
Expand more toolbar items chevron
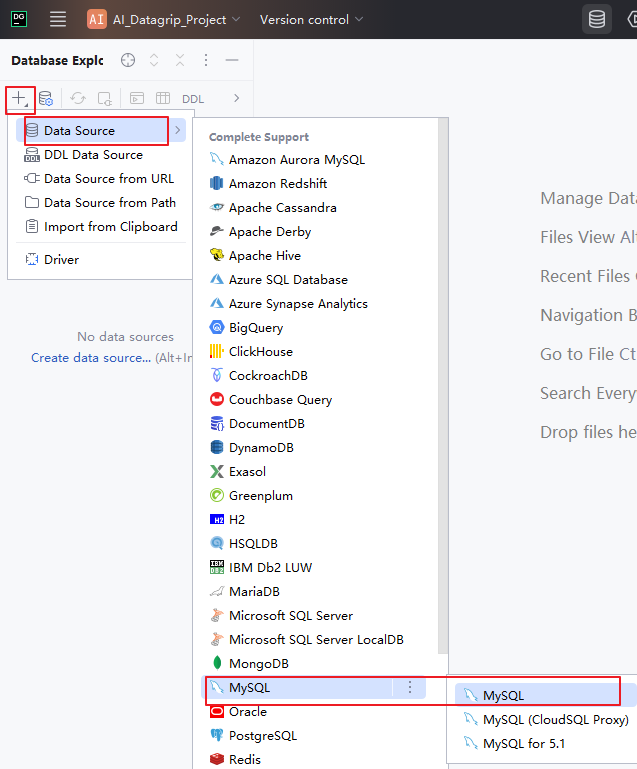point(237,99)
